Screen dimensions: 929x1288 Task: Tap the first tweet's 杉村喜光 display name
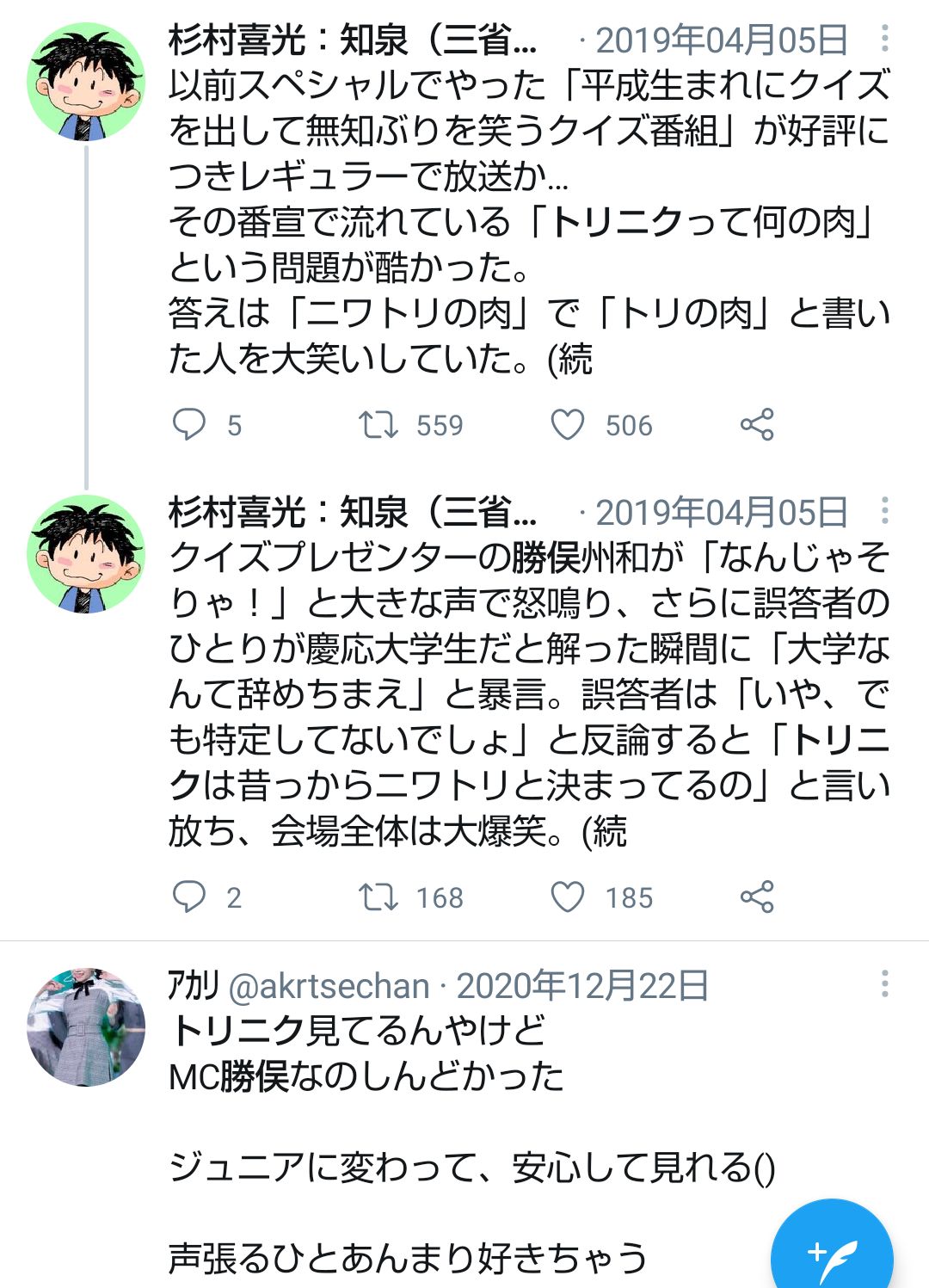point(353,40)
